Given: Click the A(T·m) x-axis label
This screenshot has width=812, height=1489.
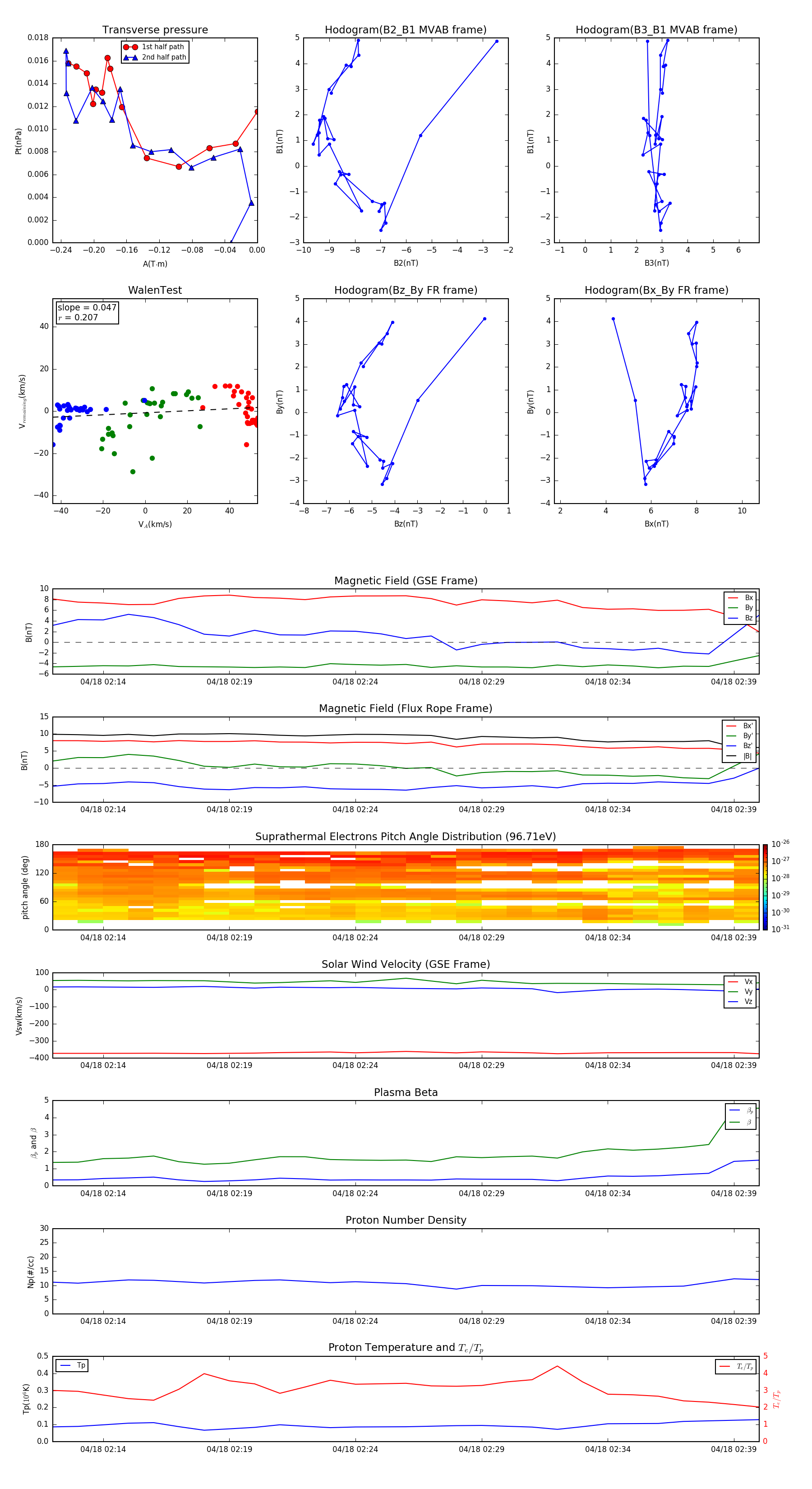Looking at the screenshot, I should click(155, 264).
